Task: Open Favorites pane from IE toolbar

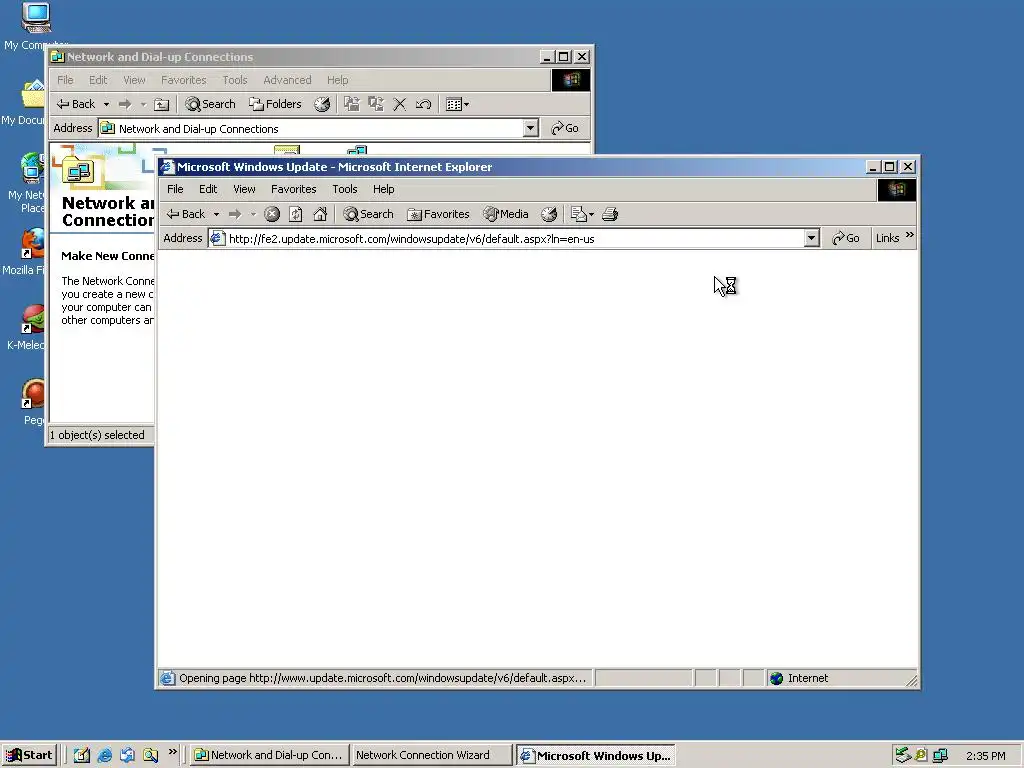Action: [438, 214]
